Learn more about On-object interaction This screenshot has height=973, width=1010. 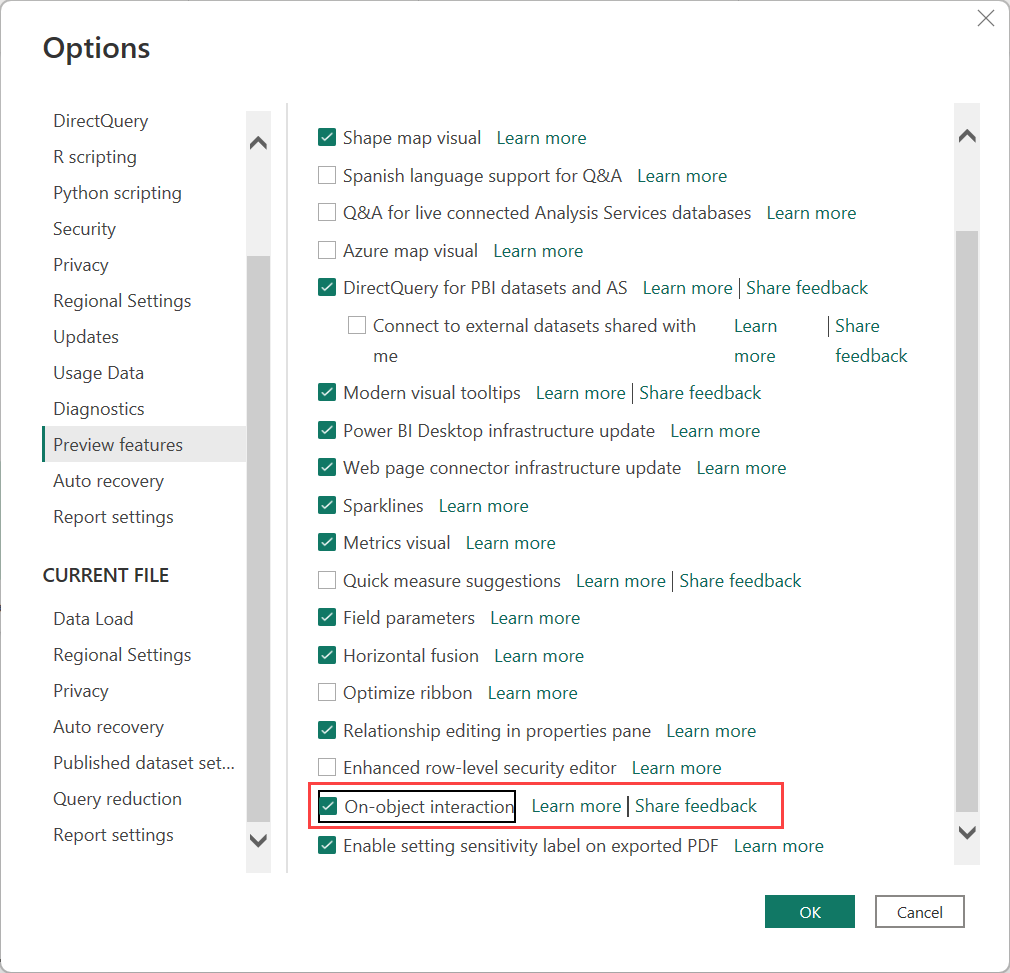pyautogui.click(x=576, y=806)
